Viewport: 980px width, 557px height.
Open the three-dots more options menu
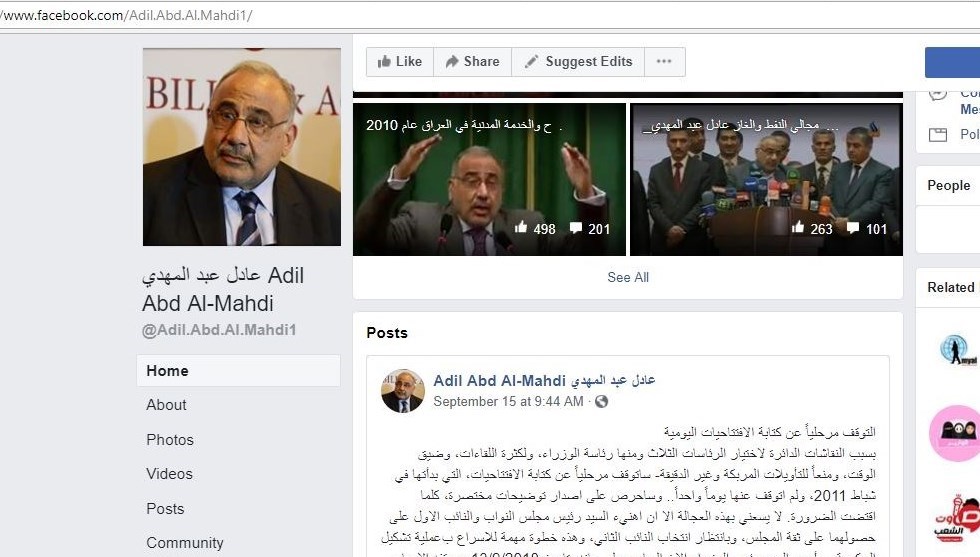[x=664, y=62]
